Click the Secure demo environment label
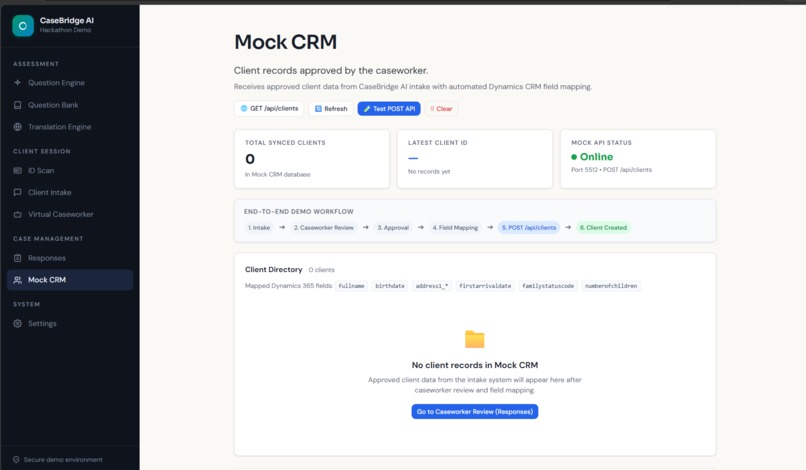 (x=63, y=460)
